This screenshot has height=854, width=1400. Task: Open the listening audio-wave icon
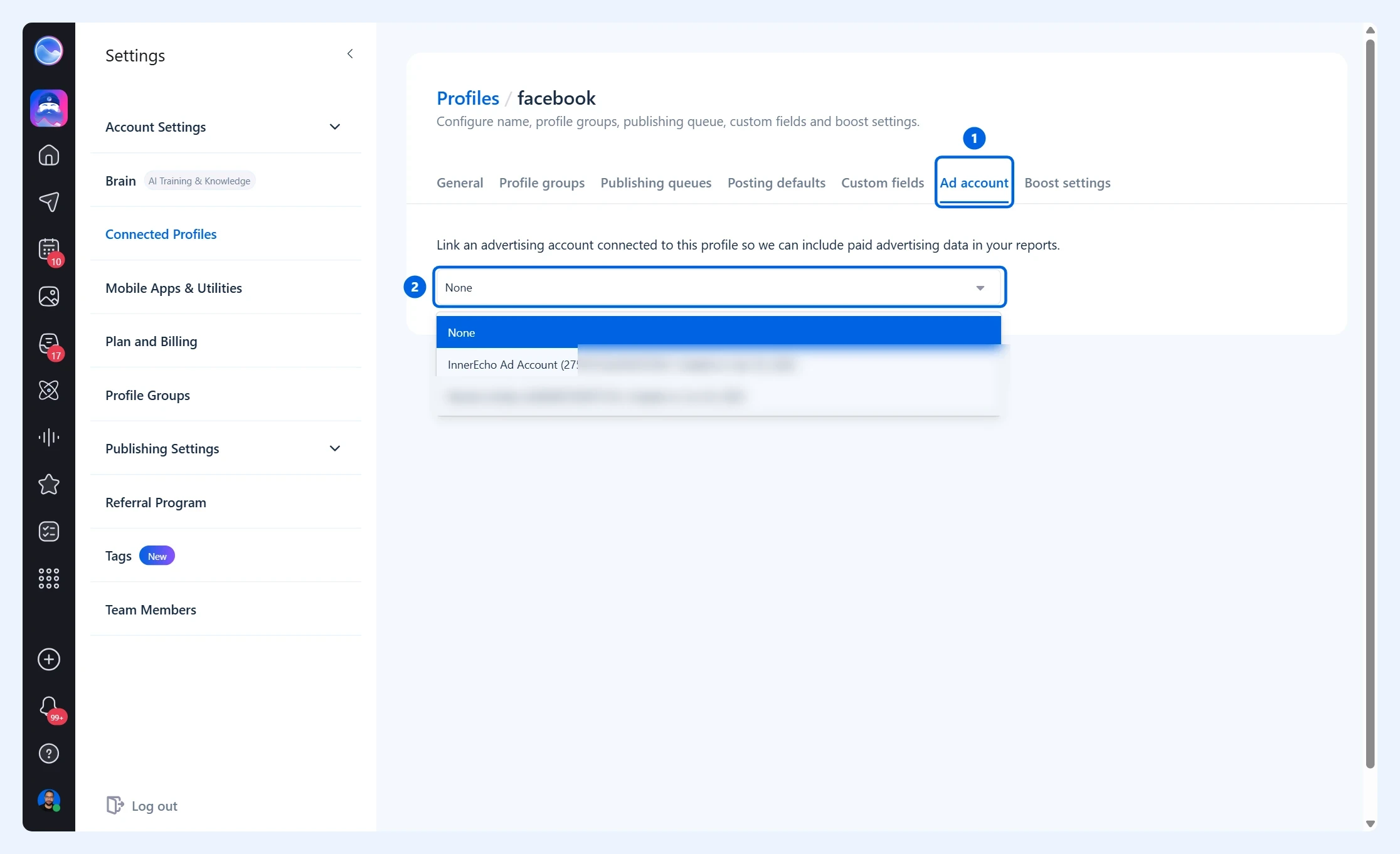click(x=49, y=437)
